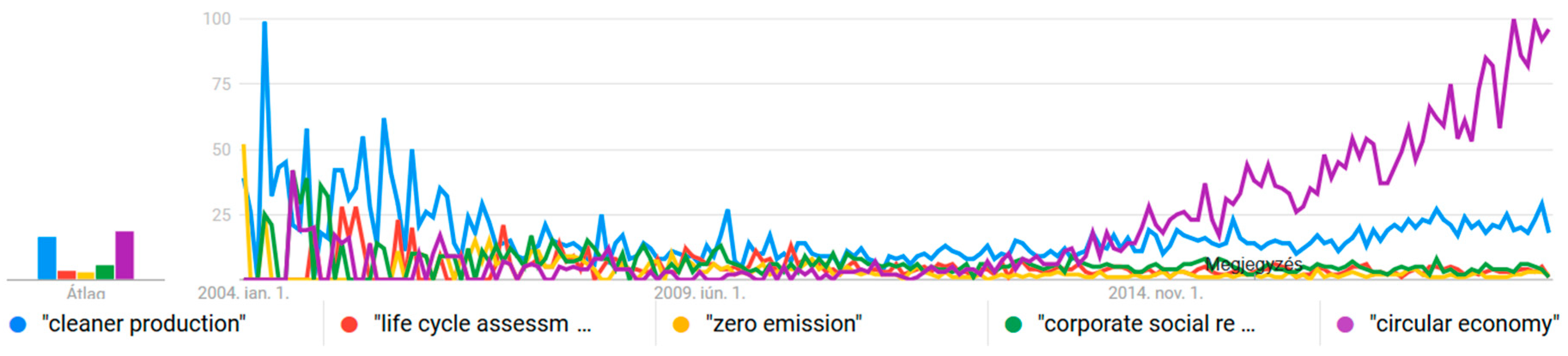Select the "zero emission" legend label

783,324
